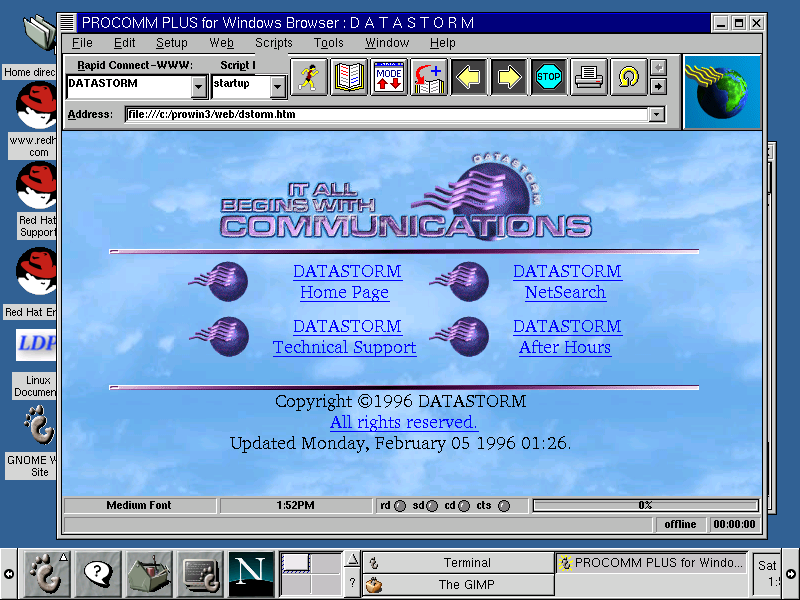Open the help speech-bubble panel icon
This screenshot has height=600, width=800.
pyautogui.click(x=98, y=574)
